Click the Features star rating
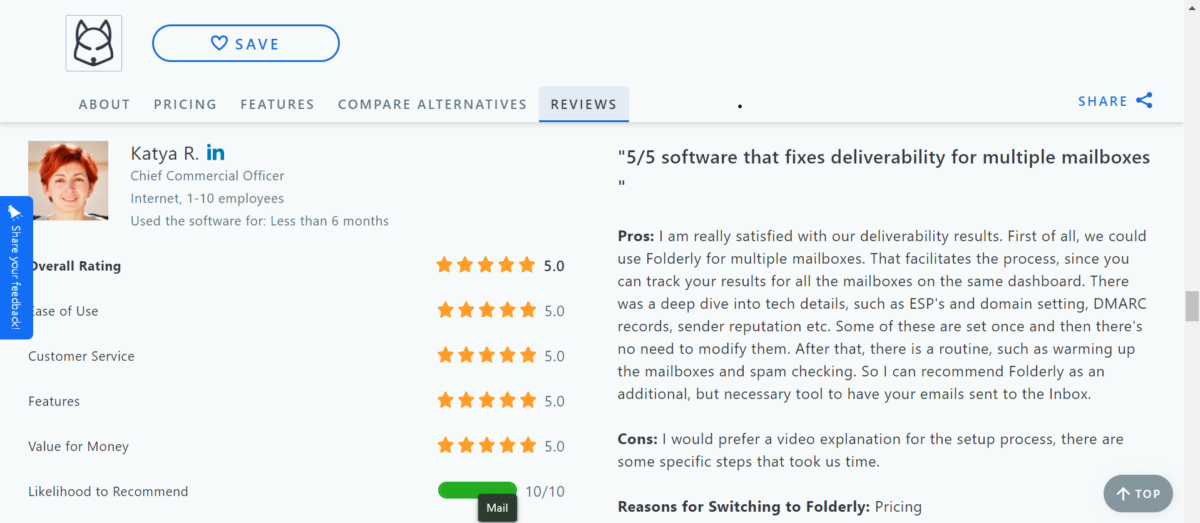Viewport: 1200px width, 523px height. [486, 401]
